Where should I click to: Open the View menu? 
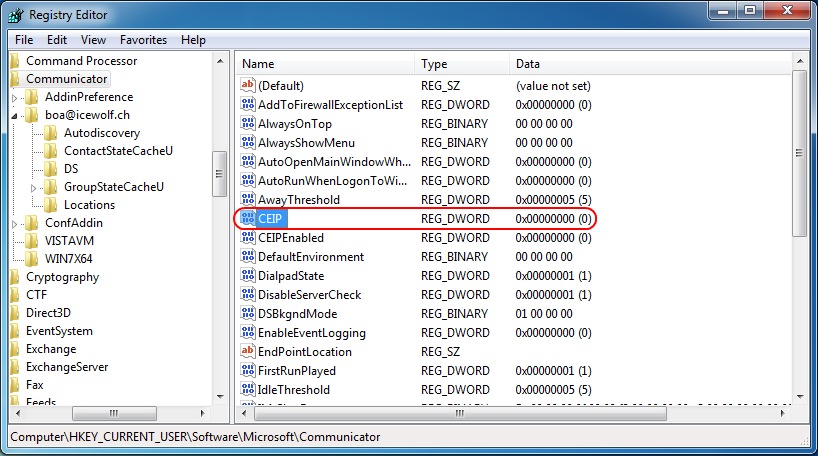pyautogui.click(x=93, y=40)
